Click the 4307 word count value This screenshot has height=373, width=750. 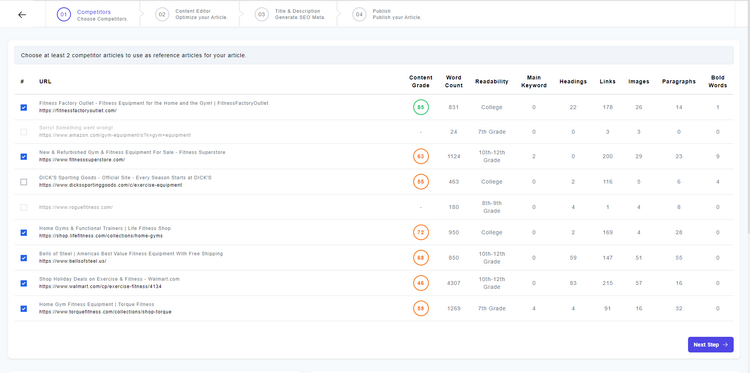point(453,283)
